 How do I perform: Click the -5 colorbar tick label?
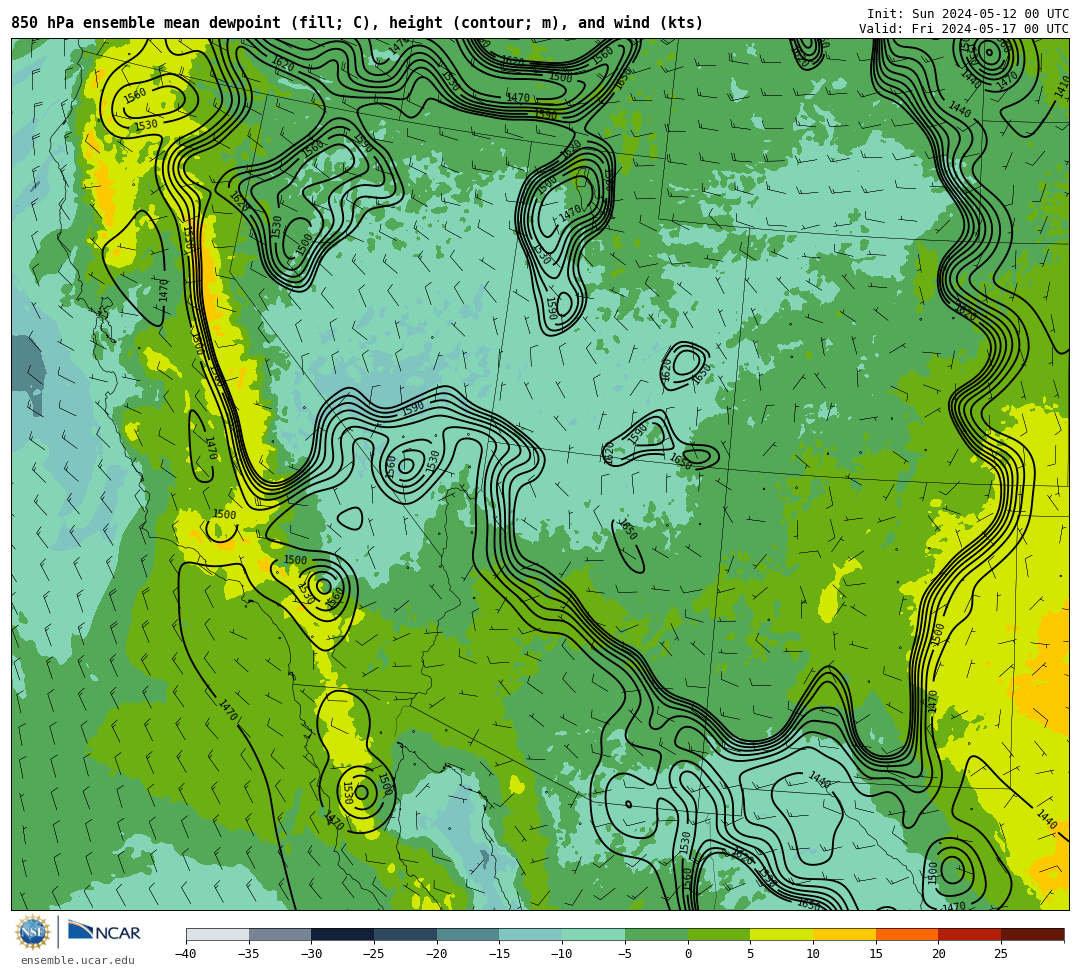click(x=625, y=954)
